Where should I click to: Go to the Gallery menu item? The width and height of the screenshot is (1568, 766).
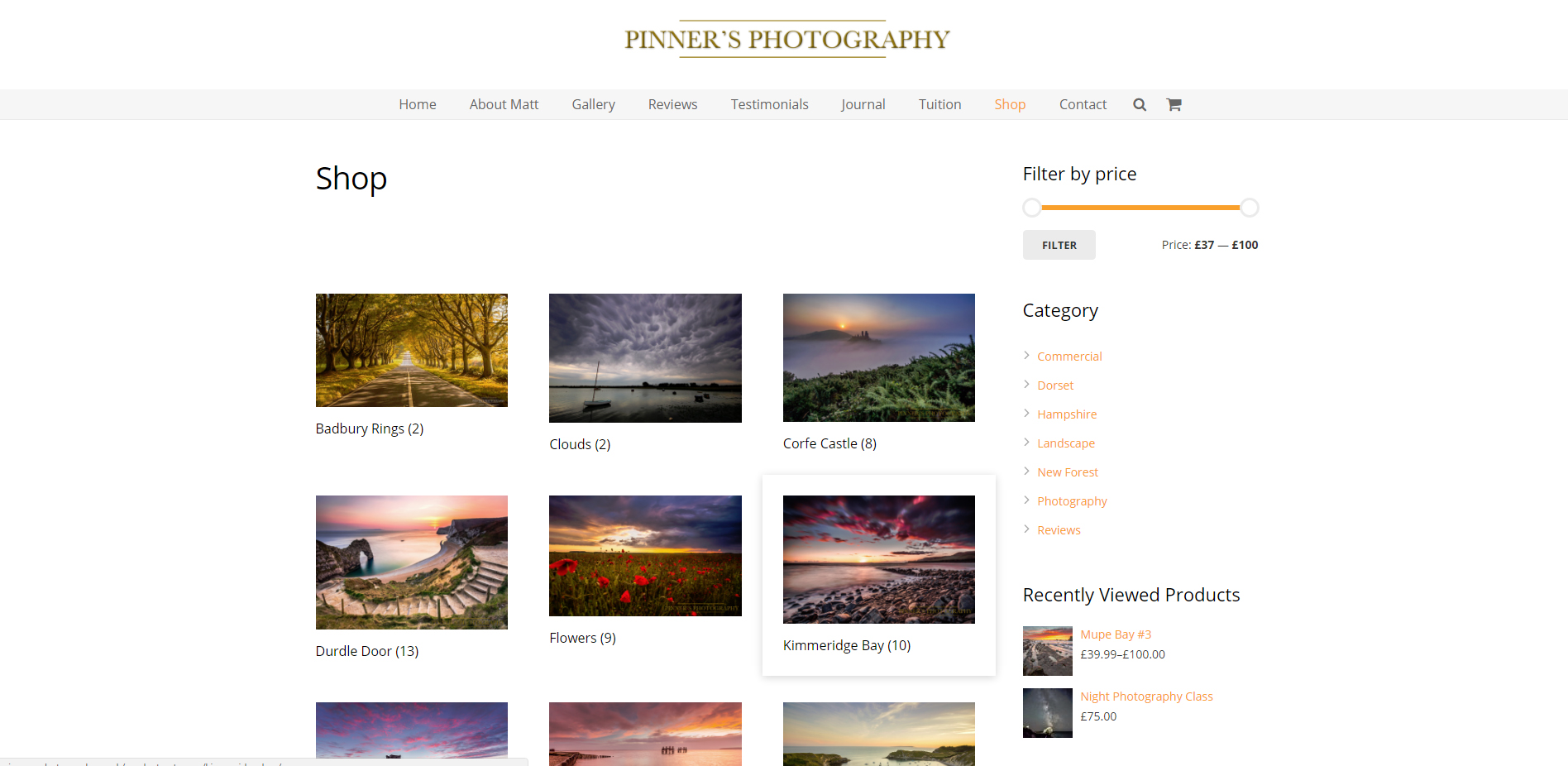593,104
